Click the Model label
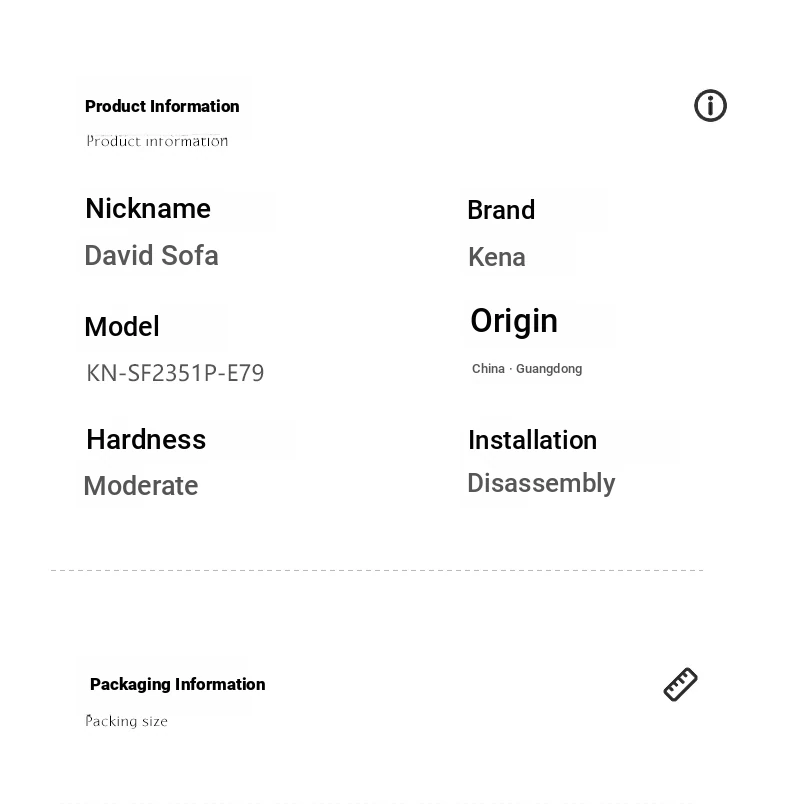The width and height of the screenshot is (790, 804). tap(122, 327)
